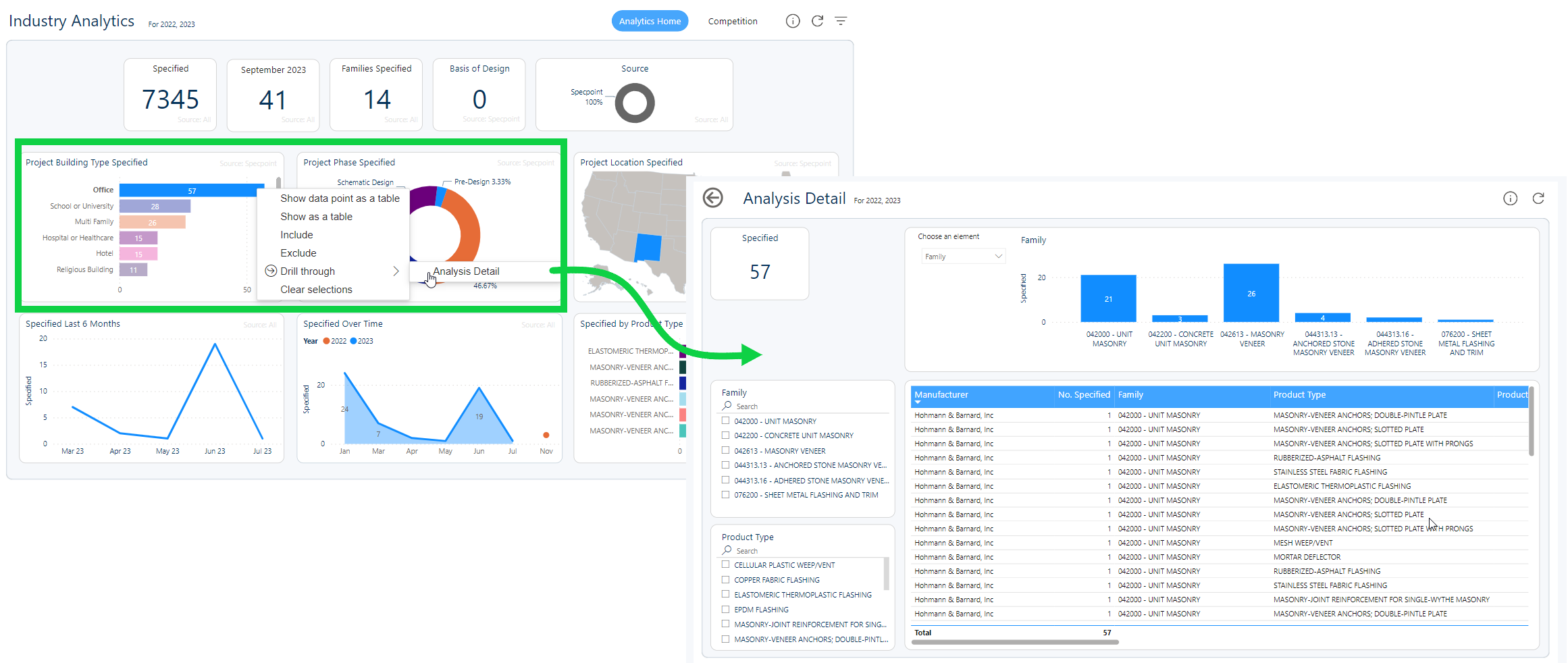Enable the COPPER FABRIC FLASHING checkbox
This screenshot has width=1568, height=663.
point(726,580)
